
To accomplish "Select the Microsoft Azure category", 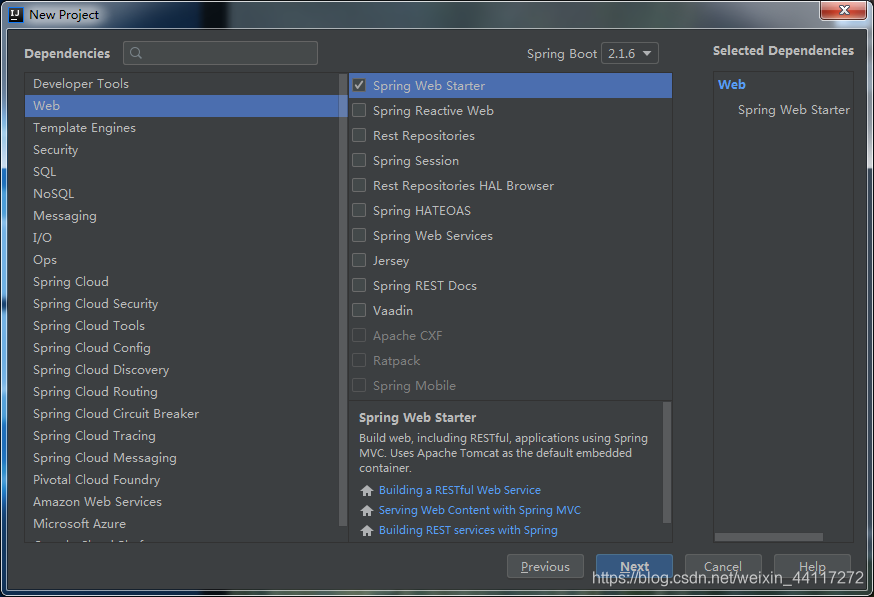I will [x=182, y=524].
